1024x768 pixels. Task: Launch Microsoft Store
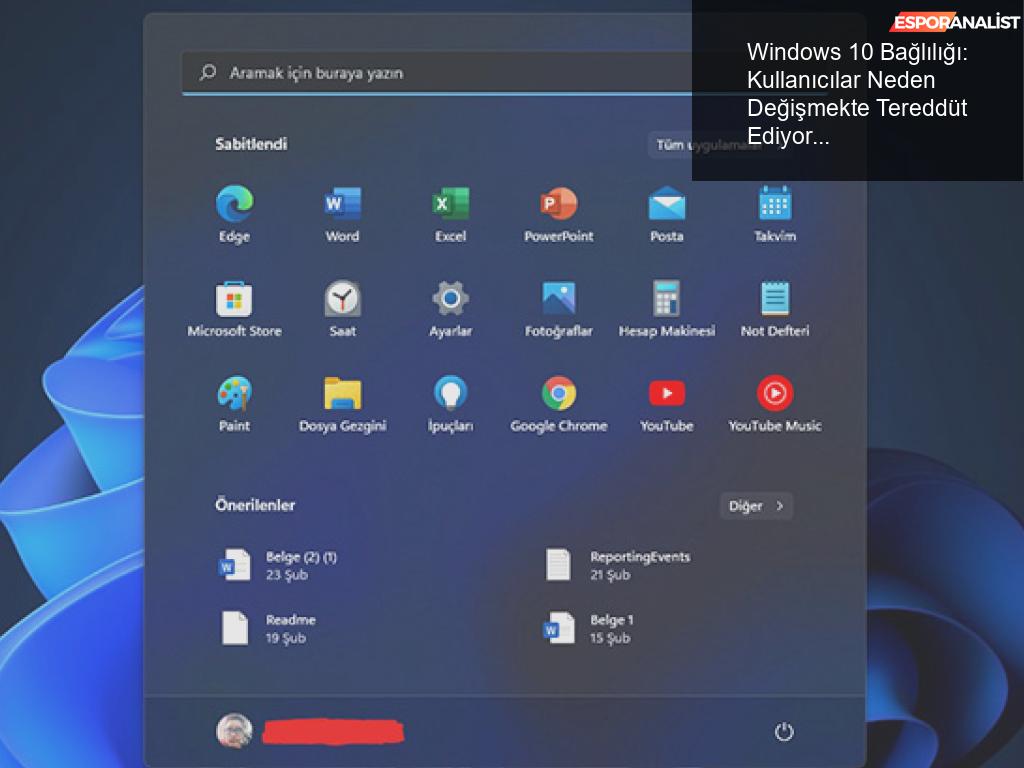click(x=234, y=299)
